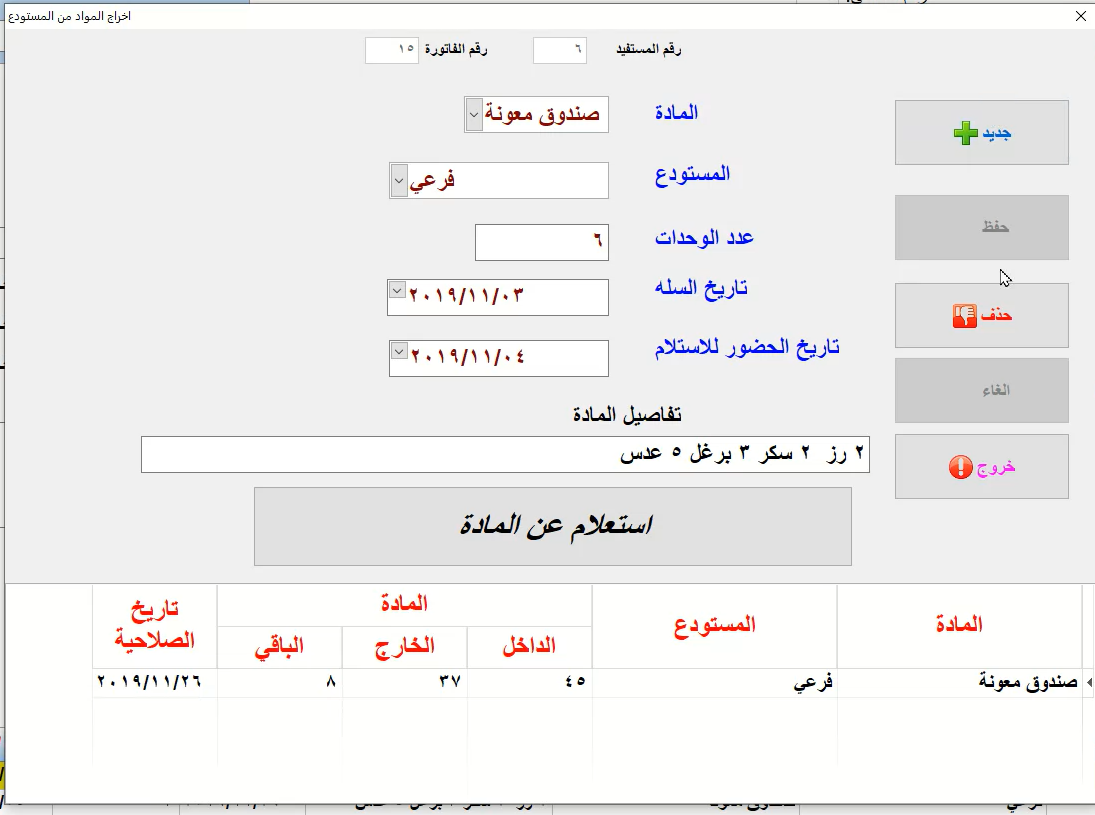
Task: Click the خروج exit button
Action: coord(981,467)
